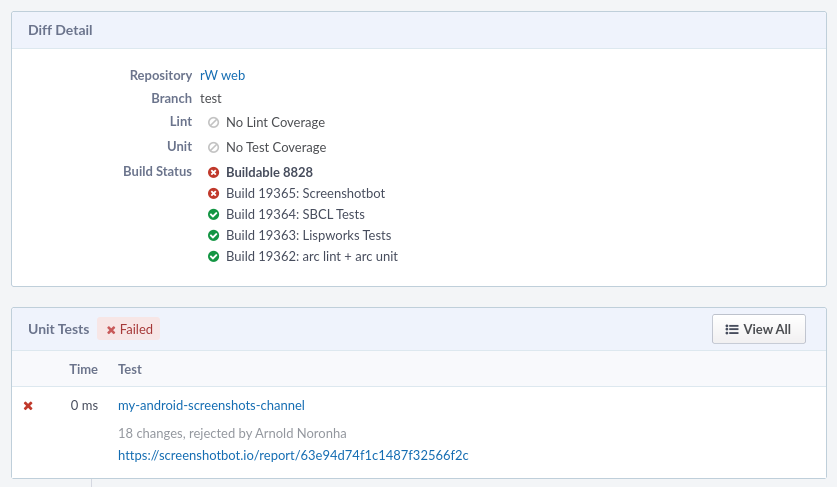Open Build 19365: Screenshotbot
The height and width of the screenshot is (487, 837).
pyautogui.click(x=305, y=193)
